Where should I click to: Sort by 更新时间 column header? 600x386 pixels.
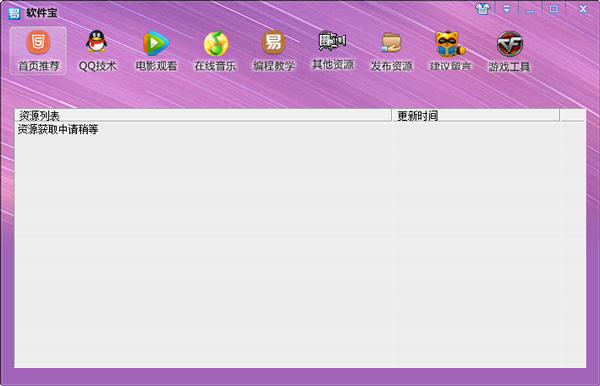pyautogui.click(x=476, y=116)
